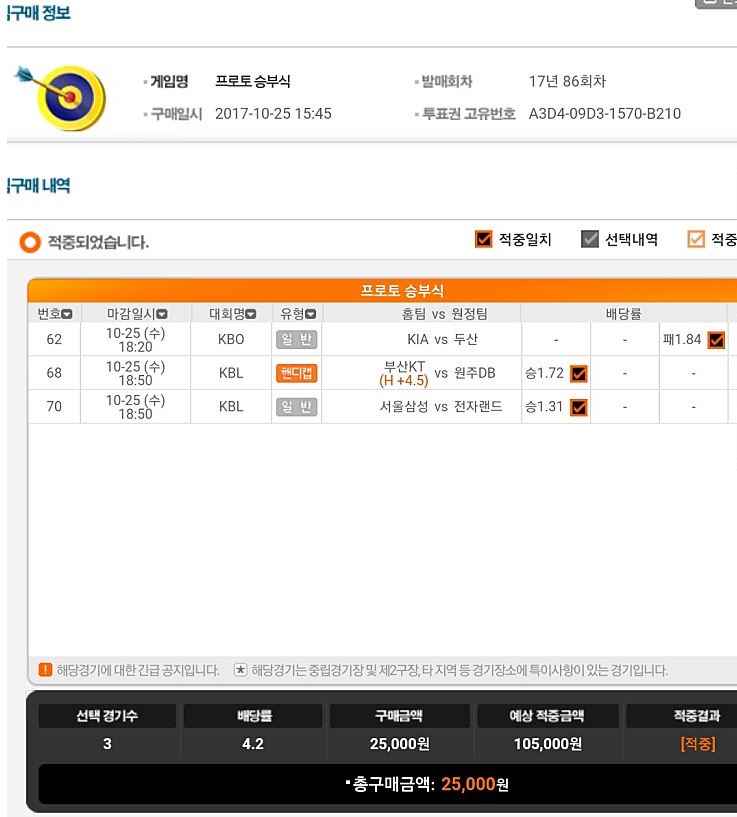Click the 적중되었습니다 status message

tap(99, 242)
